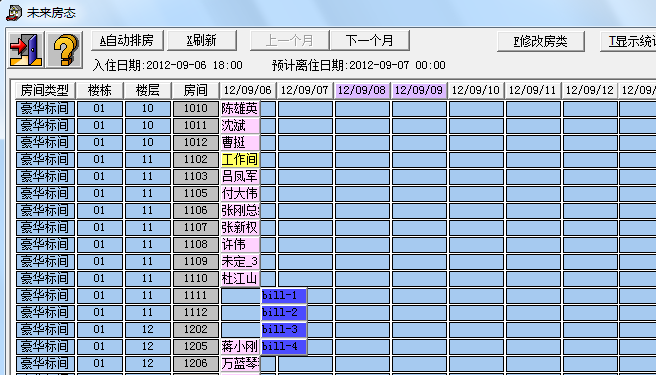Click the 未定_3 booking cell
The height and width of the screenshot is (375, 656).
click(x=240, y=262)
